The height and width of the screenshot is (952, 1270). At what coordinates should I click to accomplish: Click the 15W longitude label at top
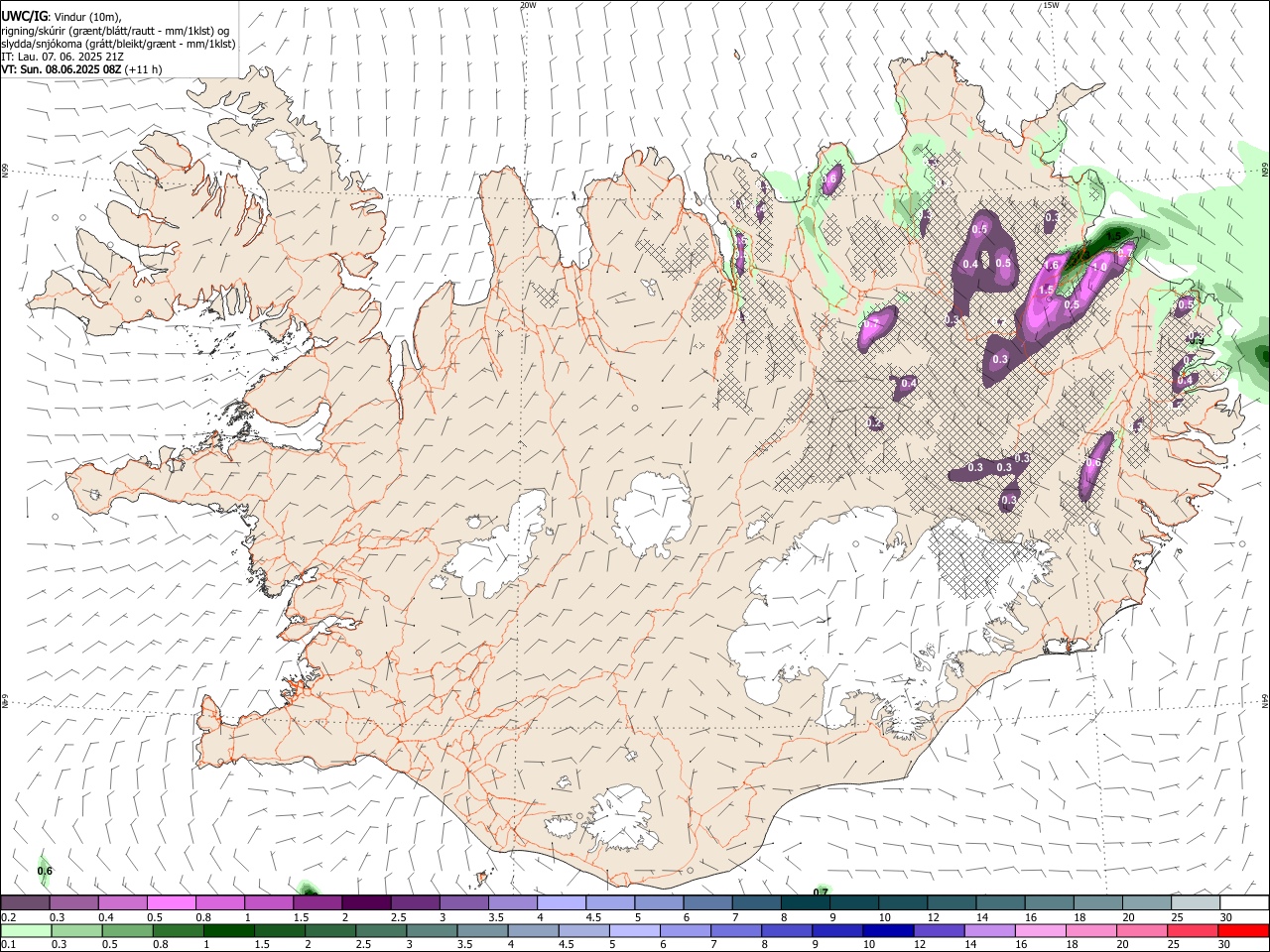point(1051,5)
